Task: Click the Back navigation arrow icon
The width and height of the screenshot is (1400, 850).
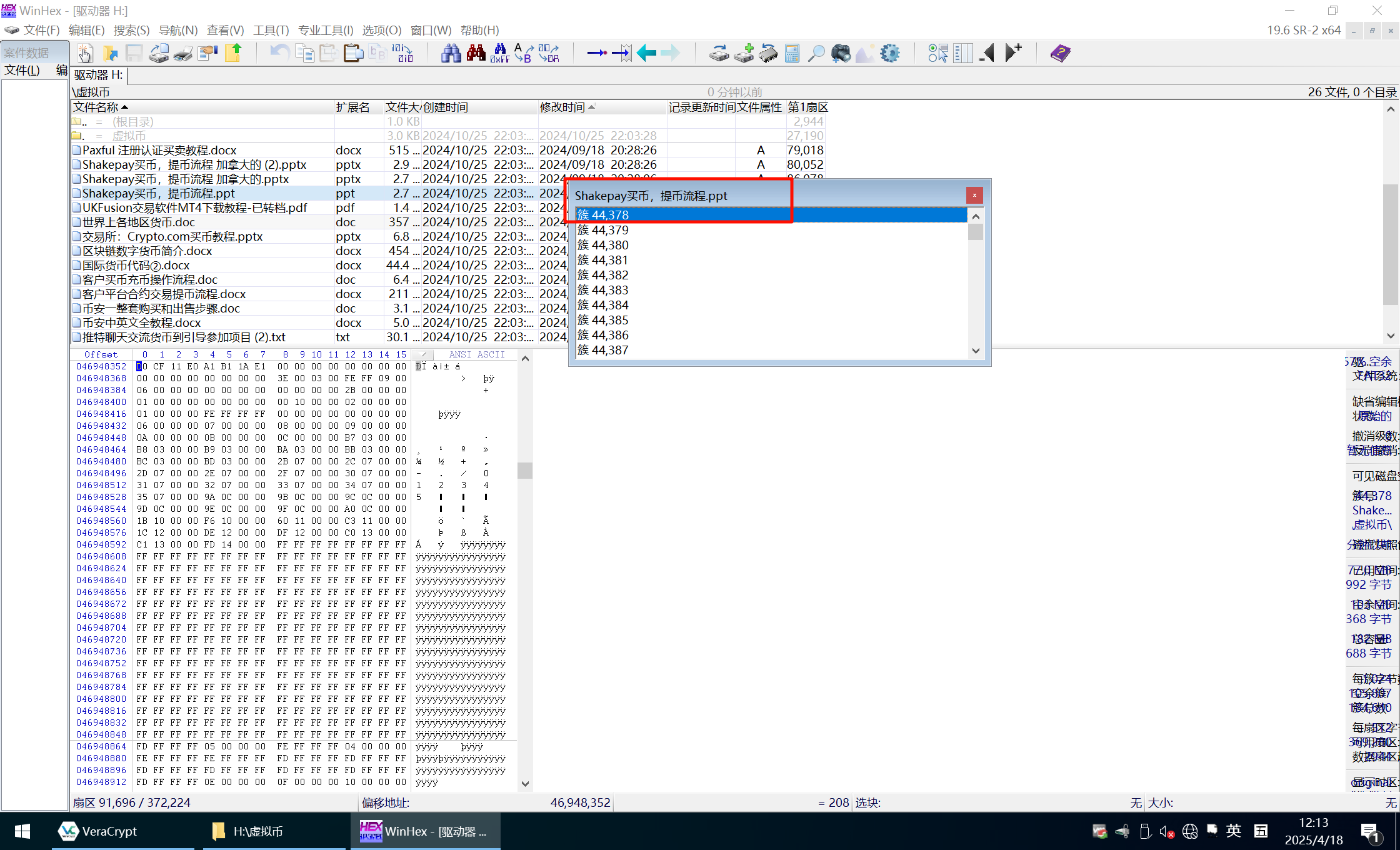Action: [x=646, y=54]
